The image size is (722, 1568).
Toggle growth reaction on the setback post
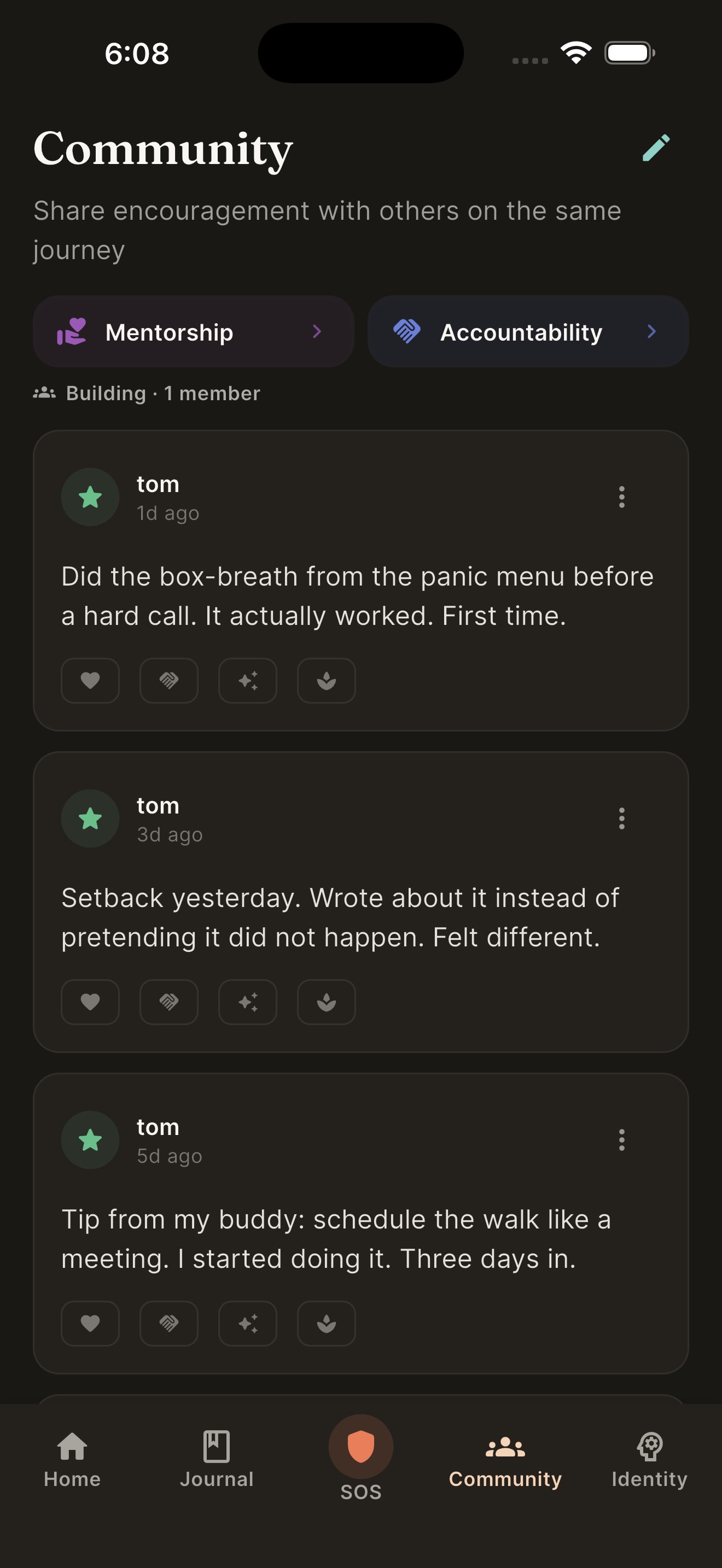(x=325, y=1002)
